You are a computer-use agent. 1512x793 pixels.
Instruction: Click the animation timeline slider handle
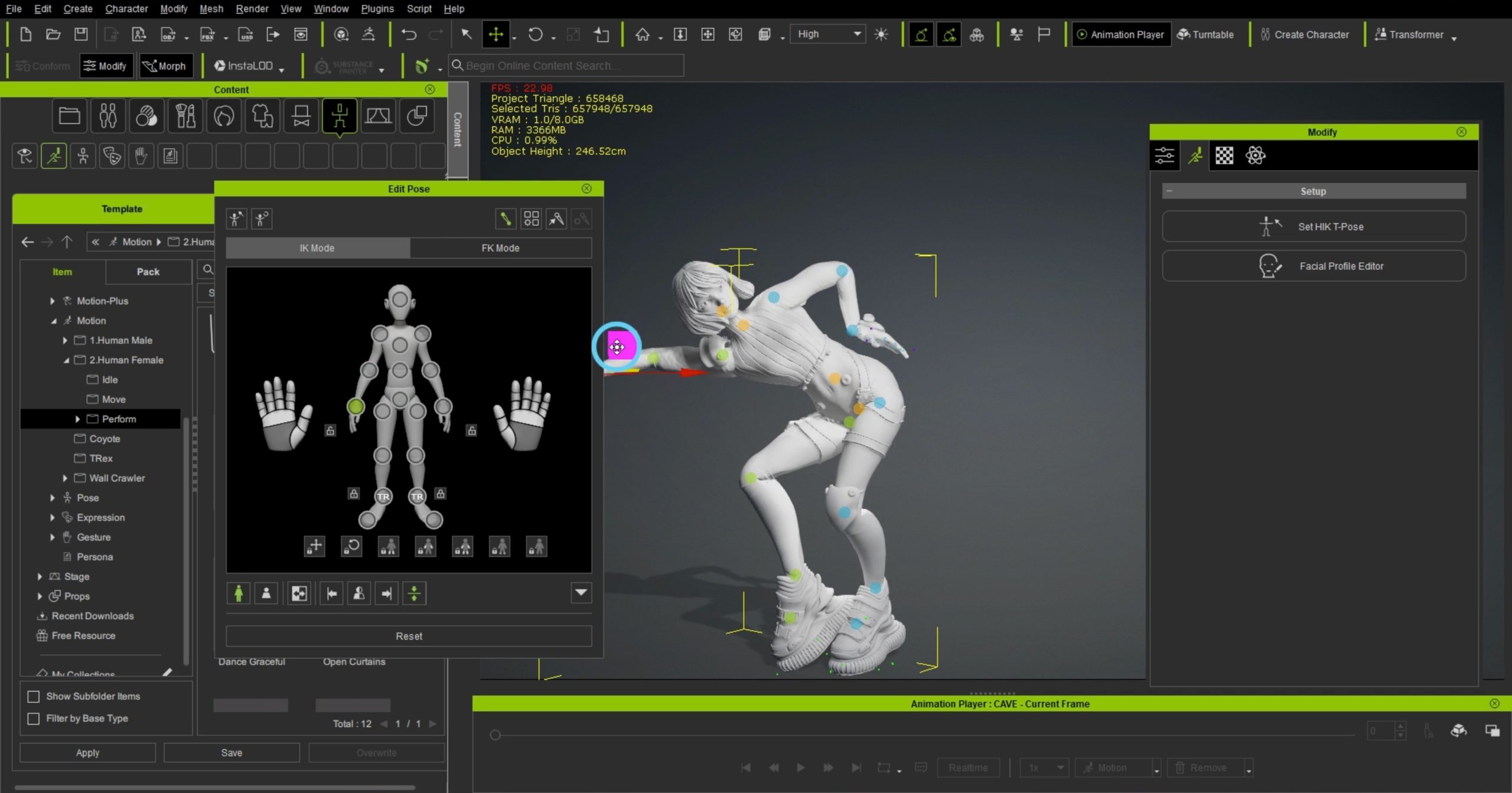coord(495,735)
